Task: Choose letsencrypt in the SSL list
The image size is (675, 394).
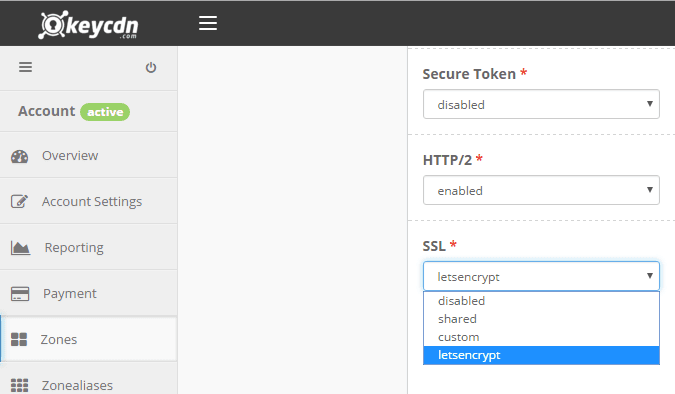Action: (x=541, y=355)
